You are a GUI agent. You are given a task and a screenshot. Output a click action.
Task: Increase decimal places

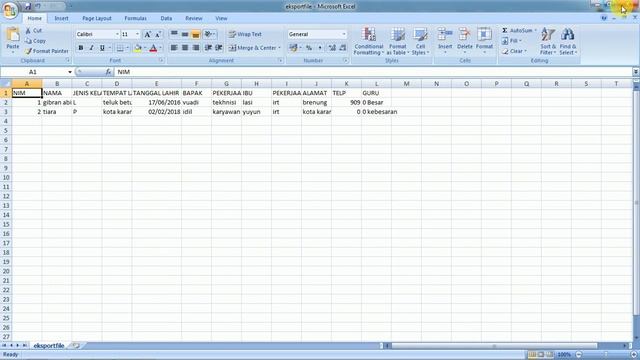(332, 48)
